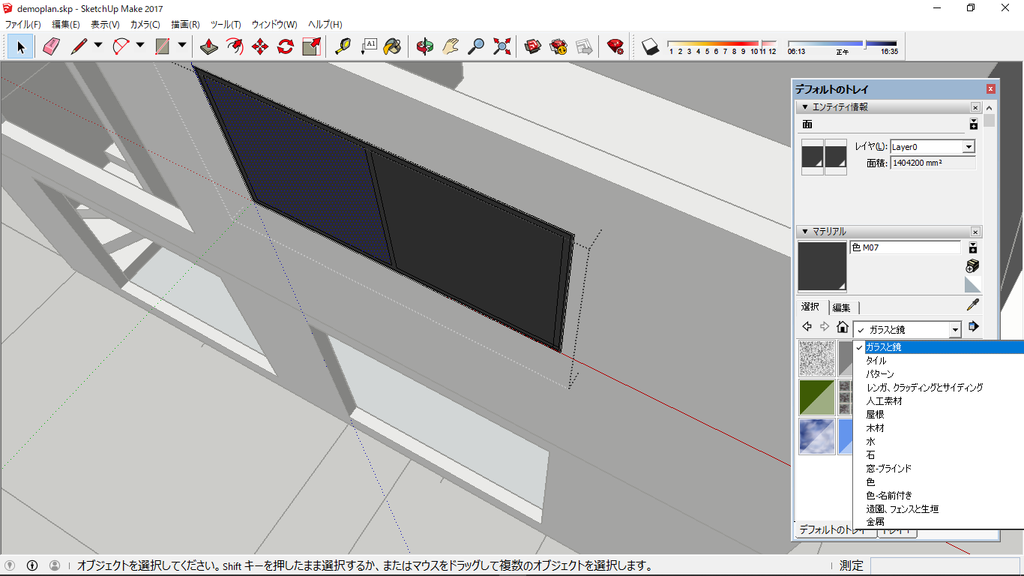Click the back face material swatch
1024x576 pixels.
click(835, 157)
